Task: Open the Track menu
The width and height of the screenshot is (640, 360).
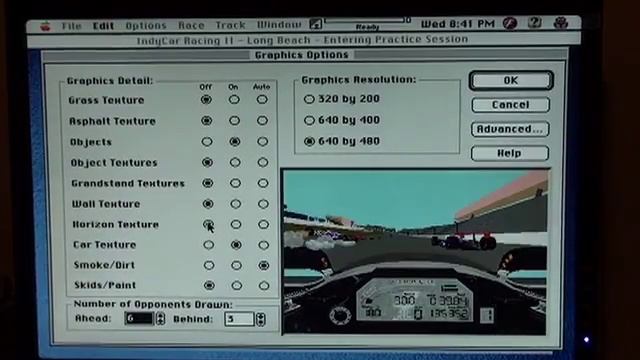Action: click(x=230, y=25)
